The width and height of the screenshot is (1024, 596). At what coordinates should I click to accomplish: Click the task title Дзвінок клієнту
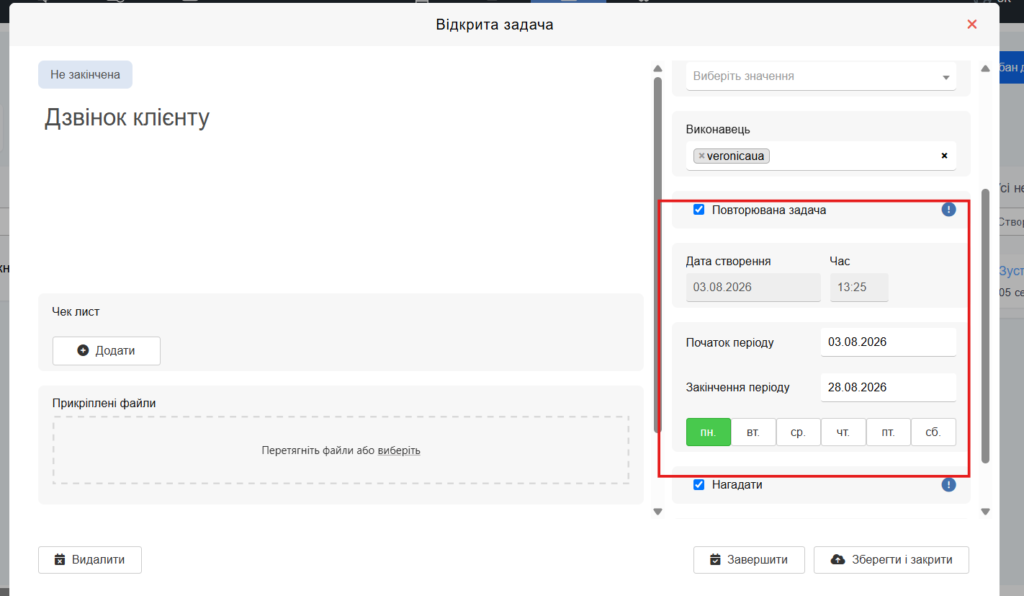click(127, 118)
